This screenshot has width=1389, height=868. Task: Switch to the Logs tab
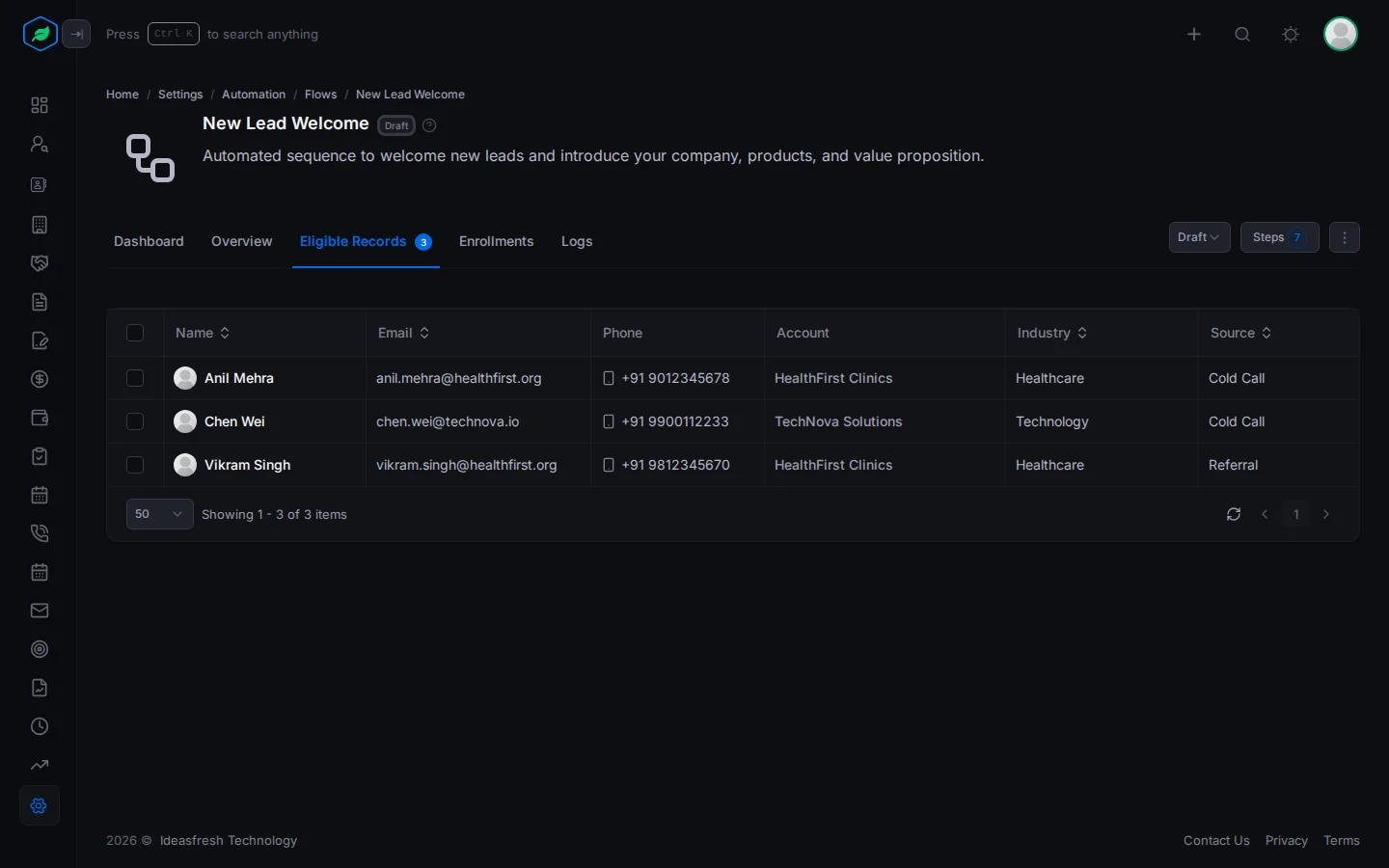(x=577, y=241)
